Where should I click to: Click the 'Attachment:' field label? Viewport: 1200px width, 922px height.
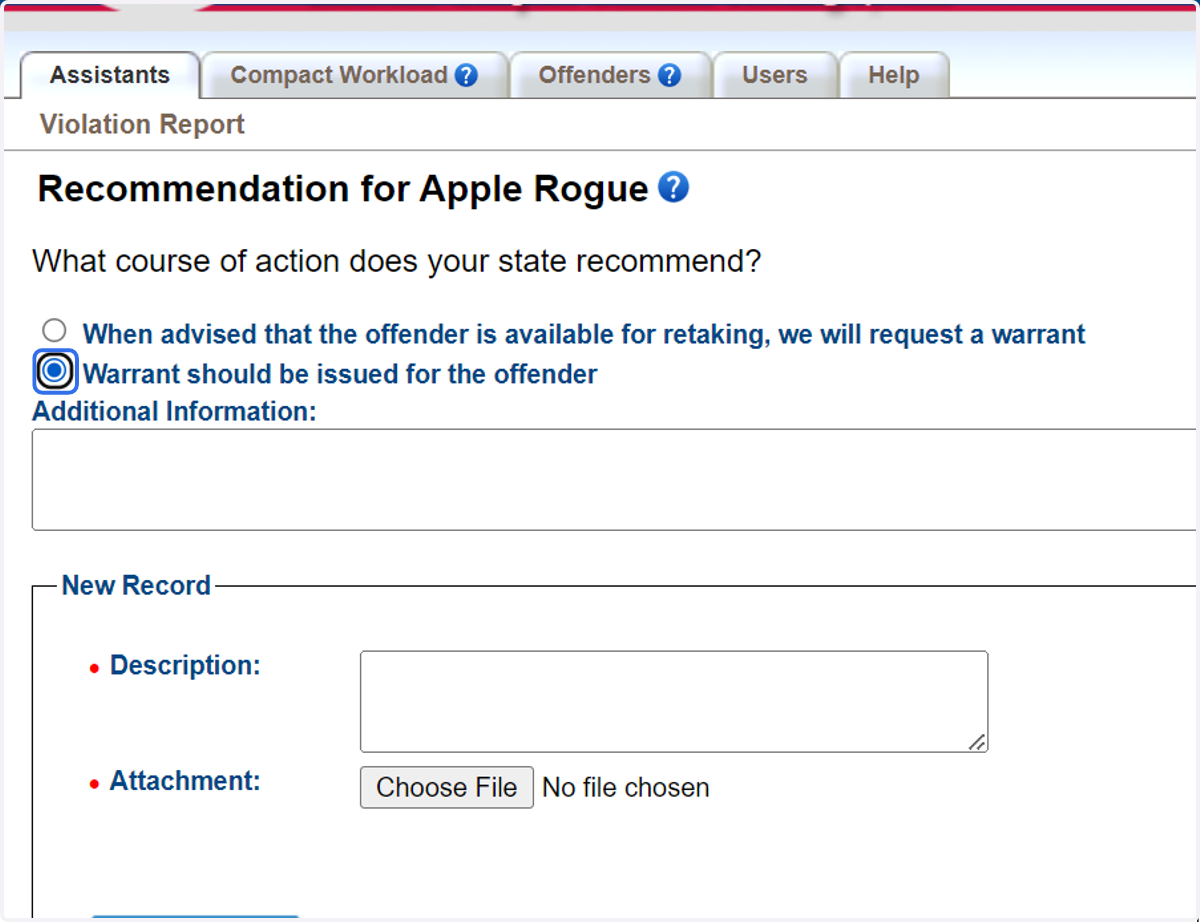click(185, 780)
